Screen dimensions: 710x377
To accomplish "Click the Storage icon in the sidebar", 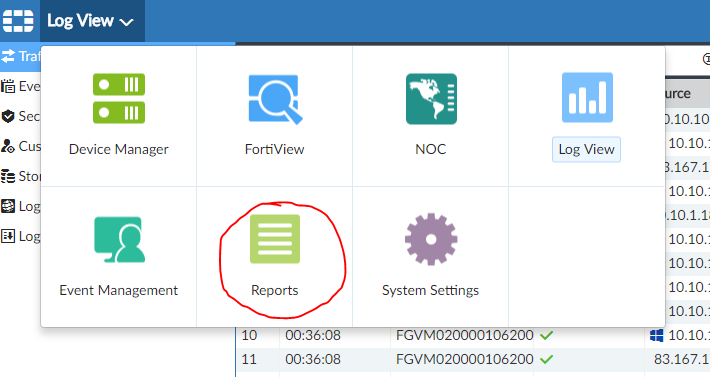I will point(8,176).
